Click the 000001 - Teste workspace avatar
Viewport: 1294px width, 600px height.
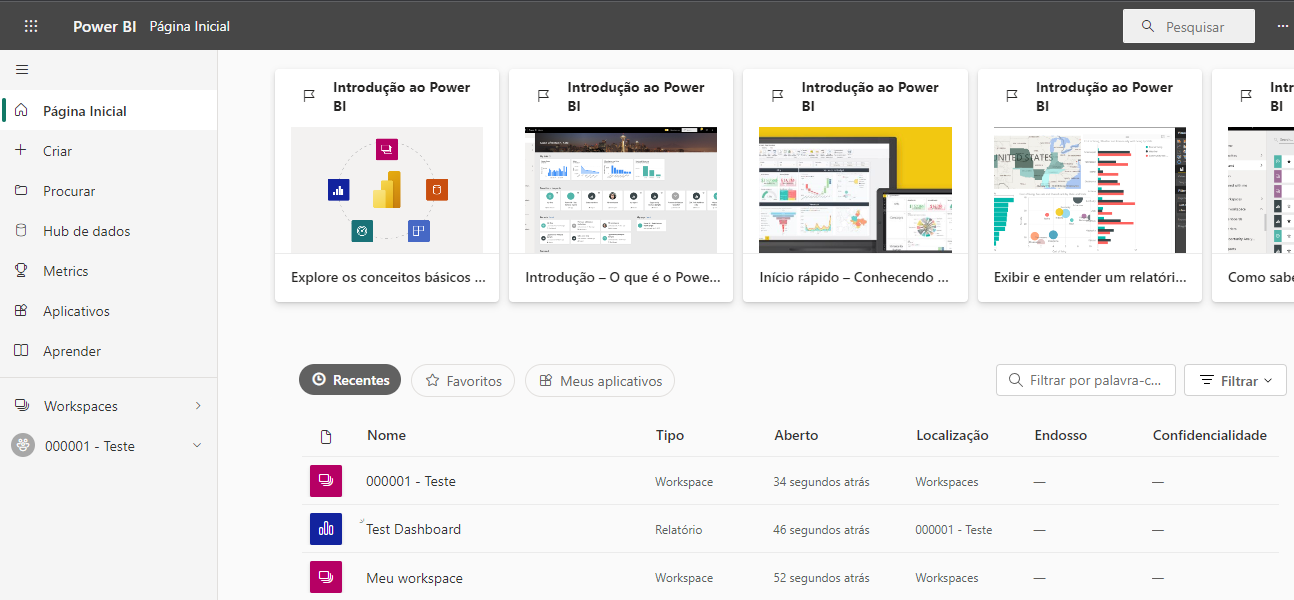pyautogui.click(x=23, y=446)
